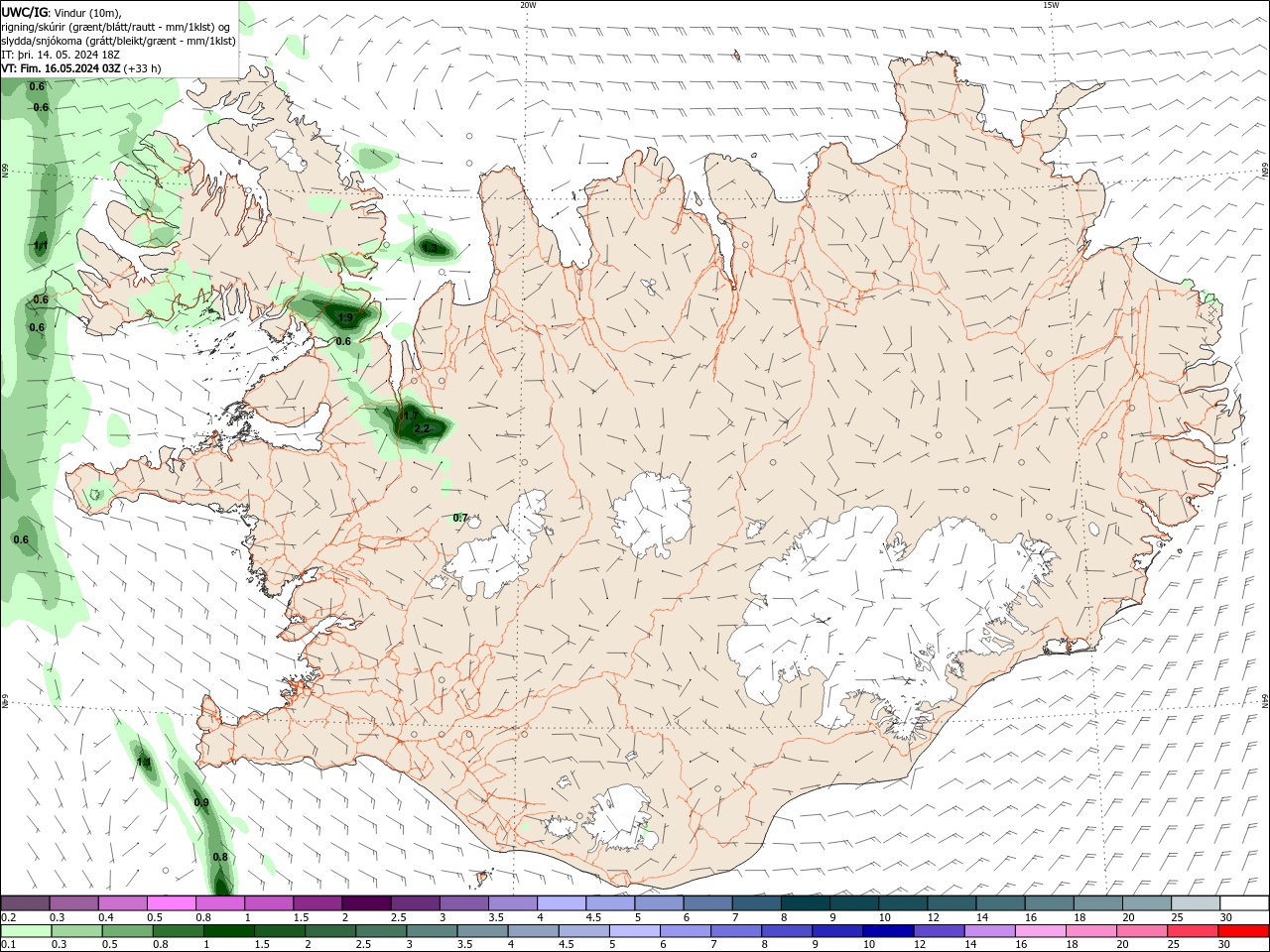The width and height of the screenshot is (1270, 952).
Task: Click the 'IT: þri. 14. 05. 2024 18Z' line
Action: [61, 55]
